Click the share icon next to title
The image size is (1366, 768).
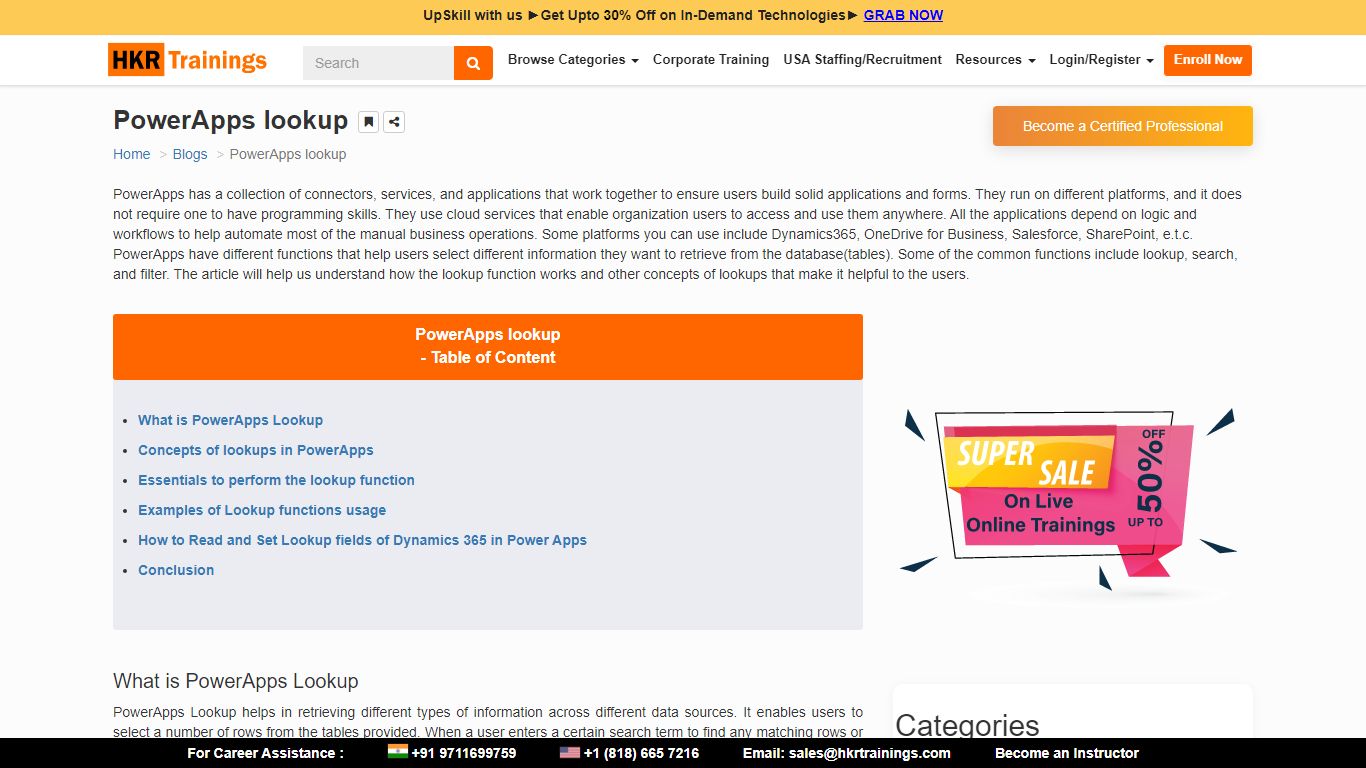click(394, 122)
